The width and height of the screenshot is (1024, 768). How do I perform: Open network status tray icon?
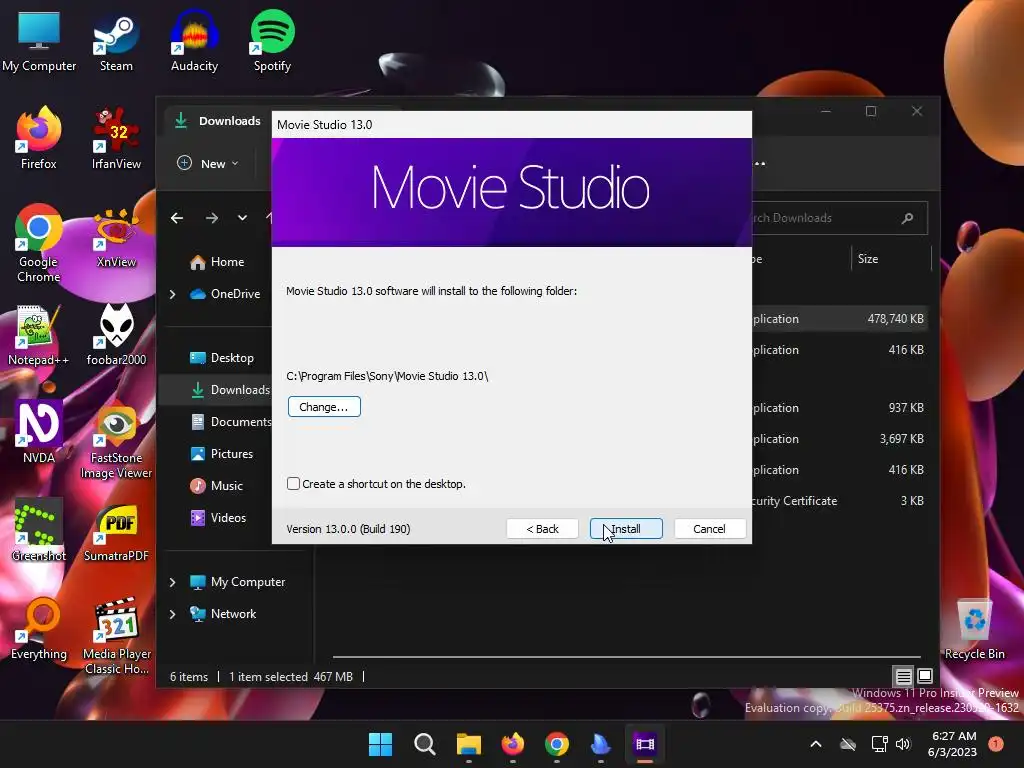(x=879, y=744)
